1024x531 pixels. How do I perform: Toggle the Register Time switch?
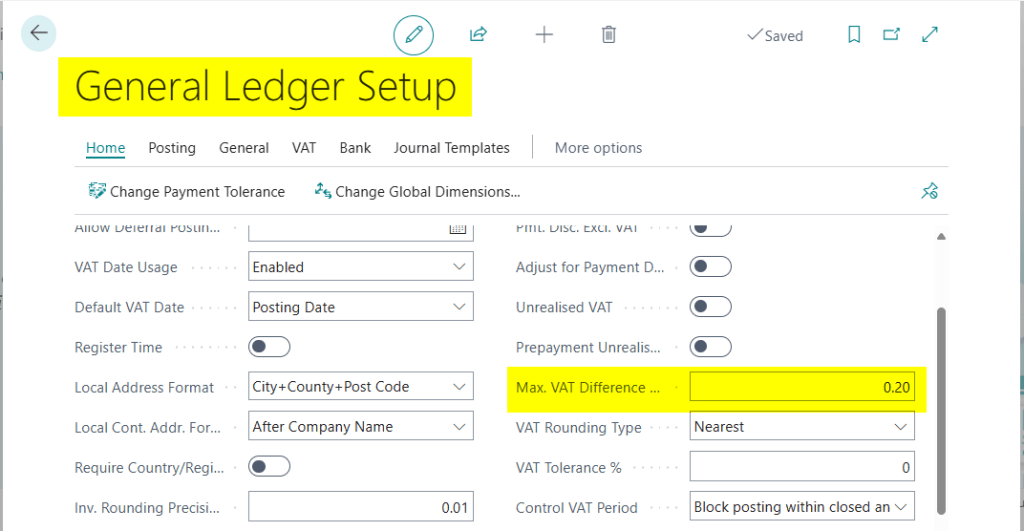point(269,347)
